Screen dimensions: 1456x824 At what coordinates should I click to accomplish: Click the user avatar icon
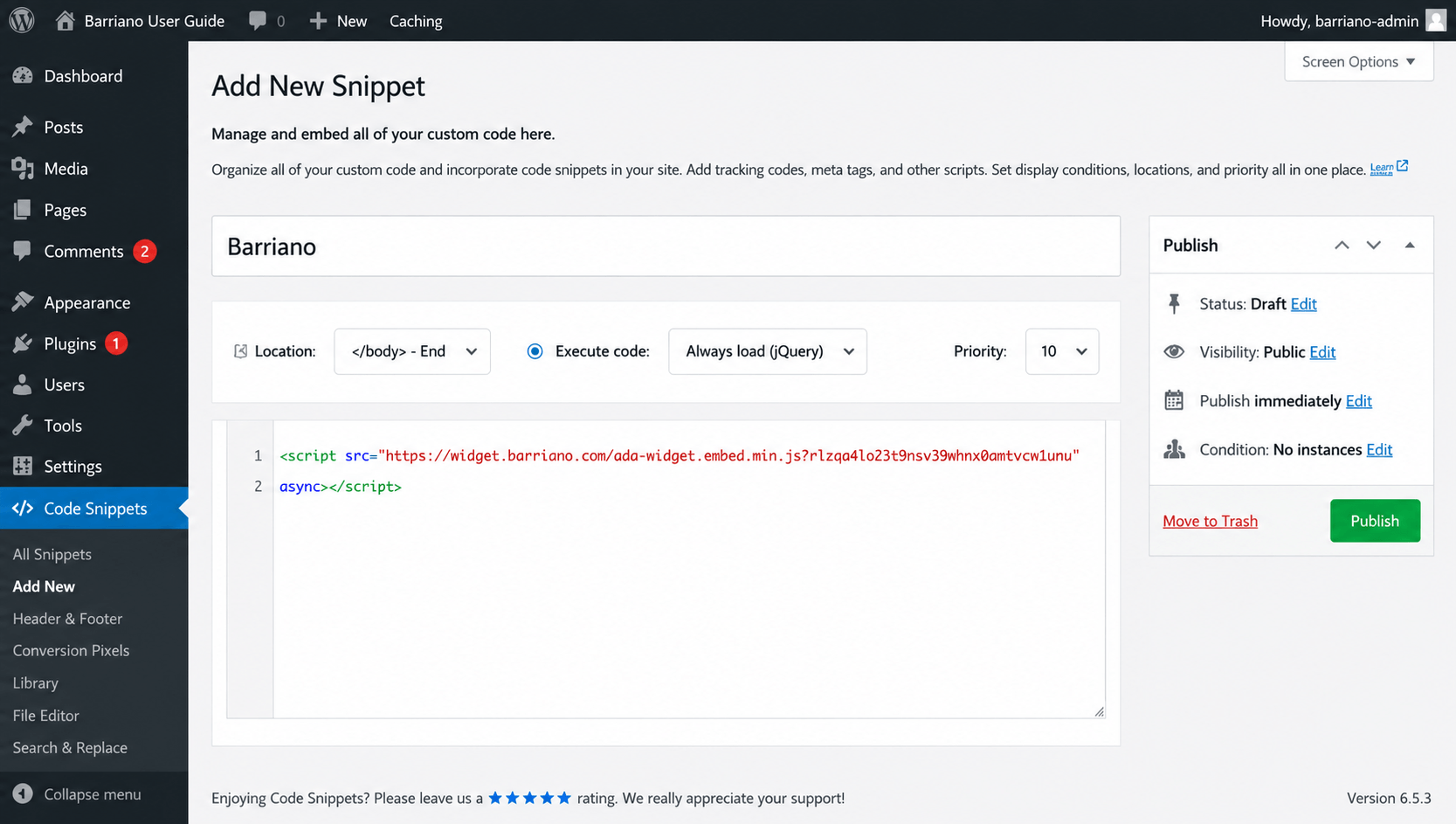point(1436,20)
